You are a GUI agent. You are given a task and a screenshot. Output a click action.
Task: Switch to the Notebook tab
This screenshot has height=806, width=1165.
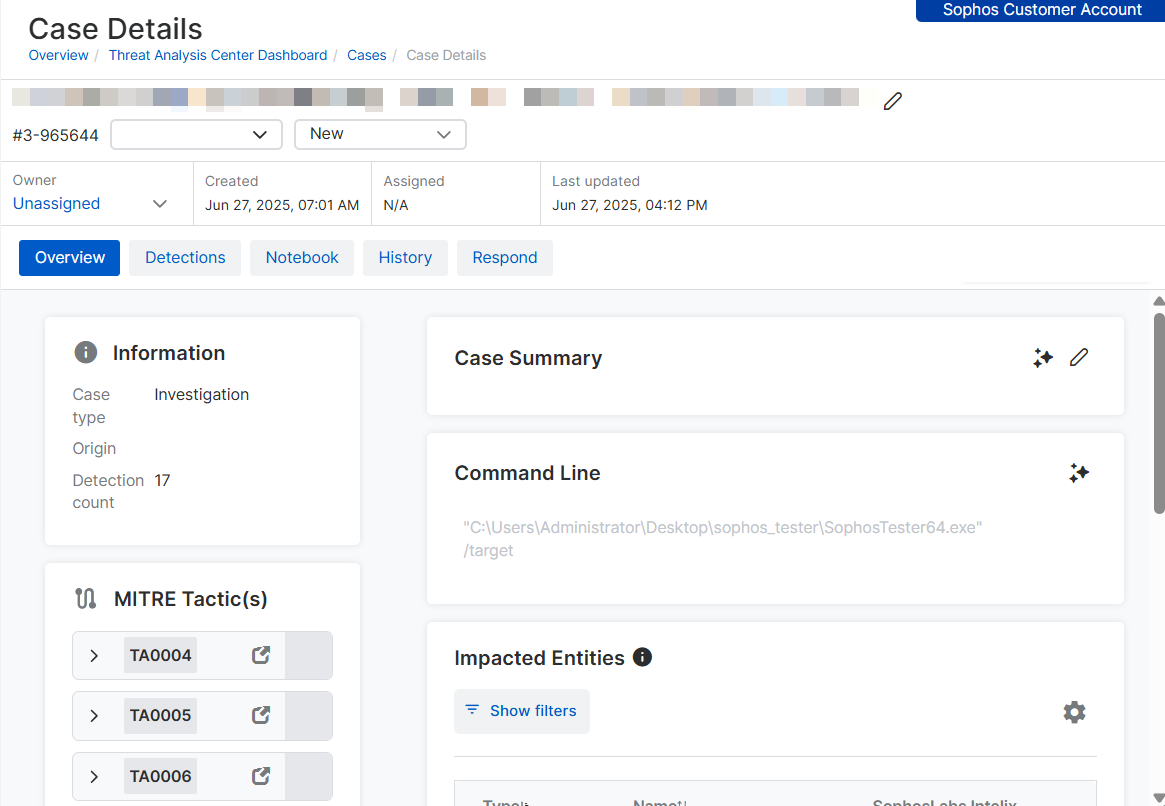pos(302,258)
